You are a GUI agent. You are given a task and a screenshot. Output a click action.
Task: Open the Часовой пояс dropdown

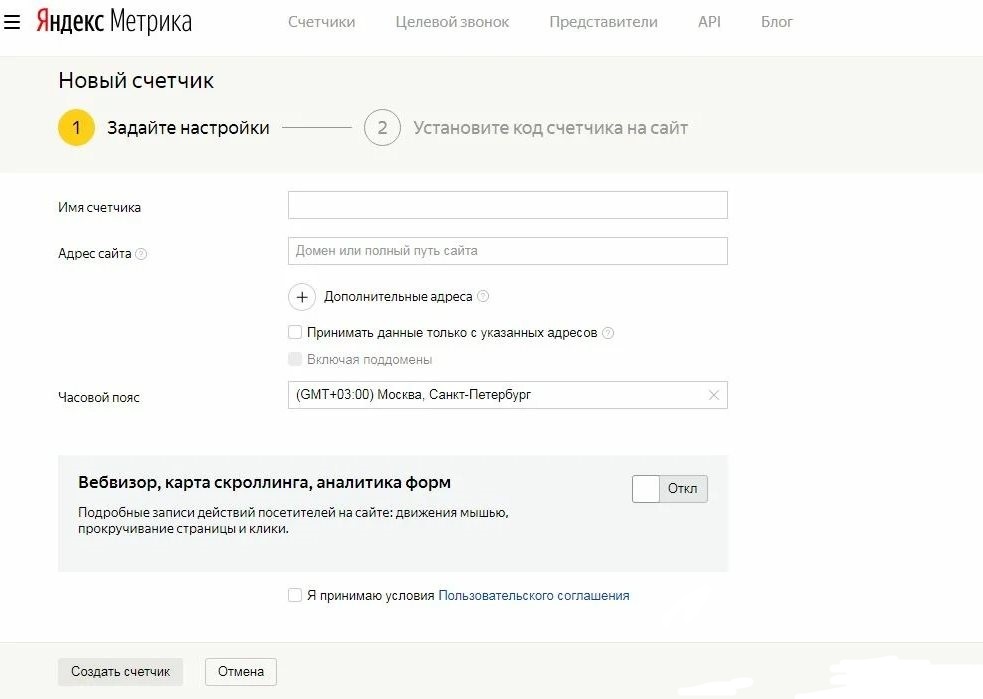pos(495,395)
